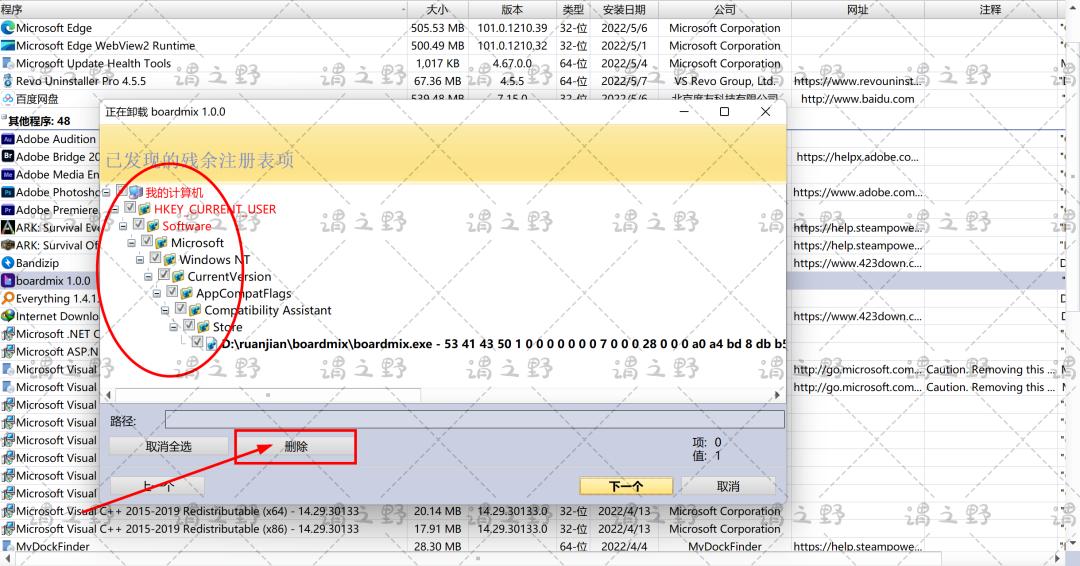Click the boardmix.exe registry value icon
The width and height of the screenshot is (1080, 566).
[212, 344]
